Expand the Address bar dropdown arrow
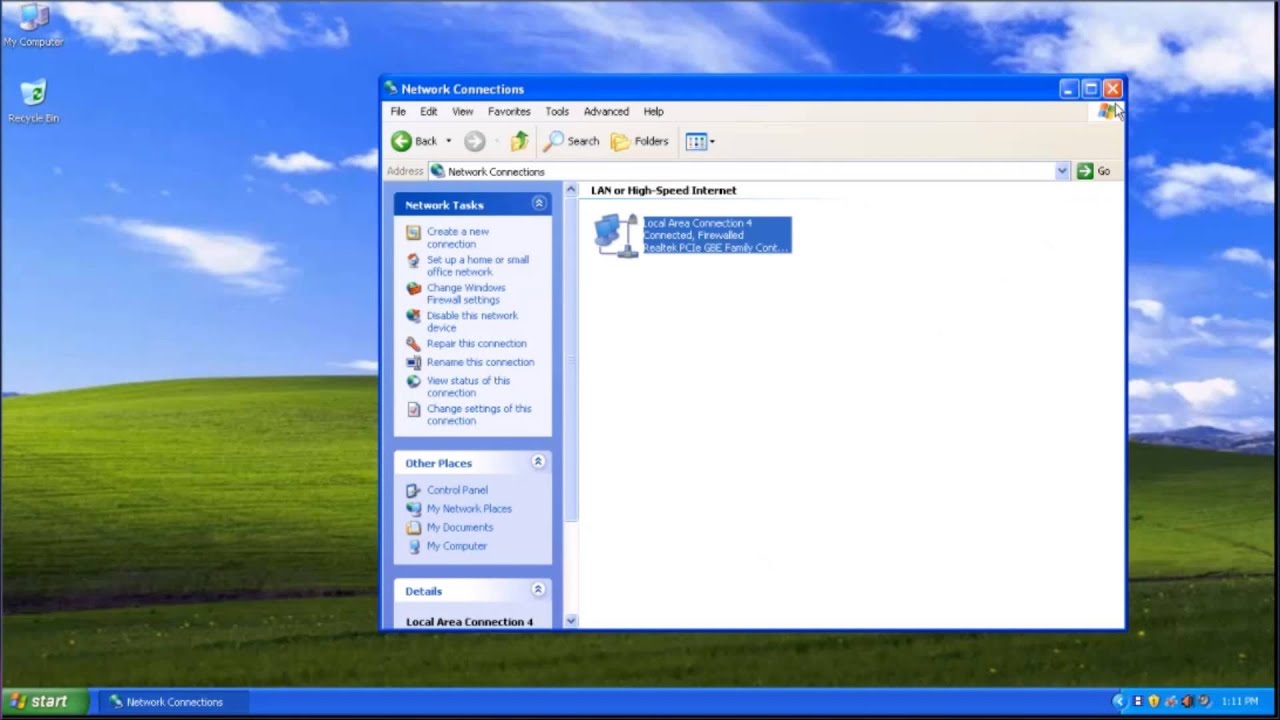Viewport: 1280px width, 720px height. pos(1062,171)
